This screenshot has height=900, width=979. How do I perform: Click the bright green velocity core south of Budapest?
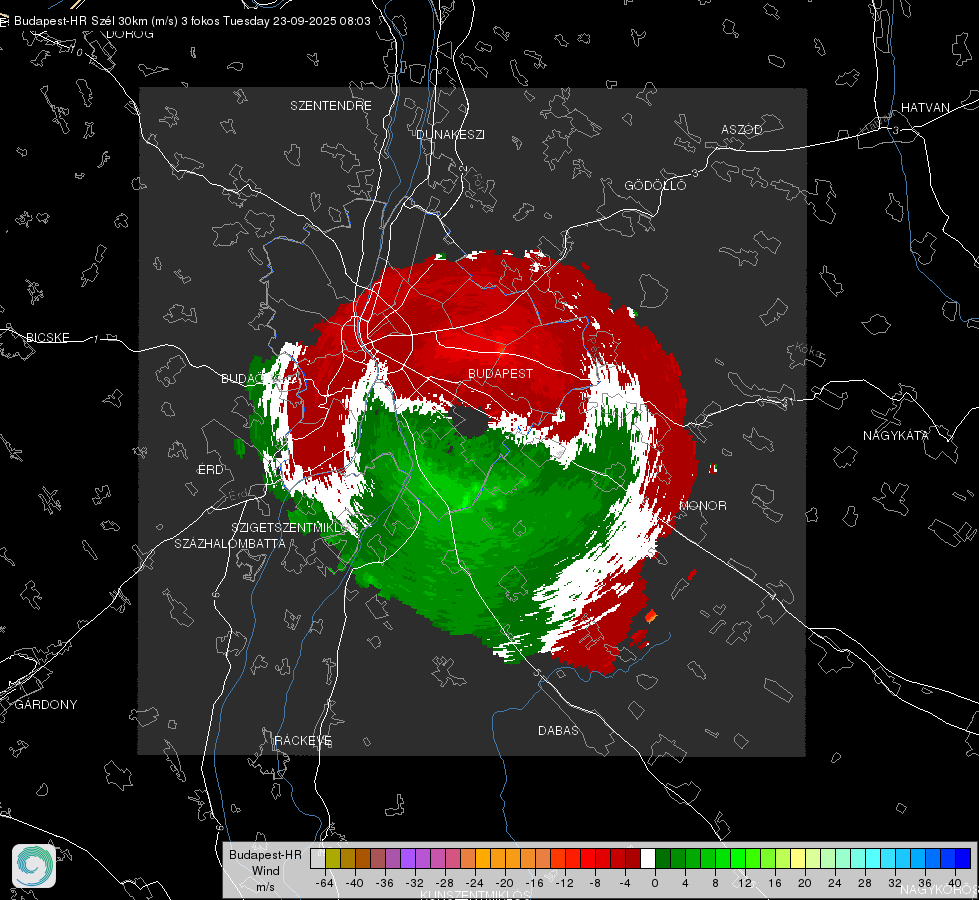click(467, 498)
